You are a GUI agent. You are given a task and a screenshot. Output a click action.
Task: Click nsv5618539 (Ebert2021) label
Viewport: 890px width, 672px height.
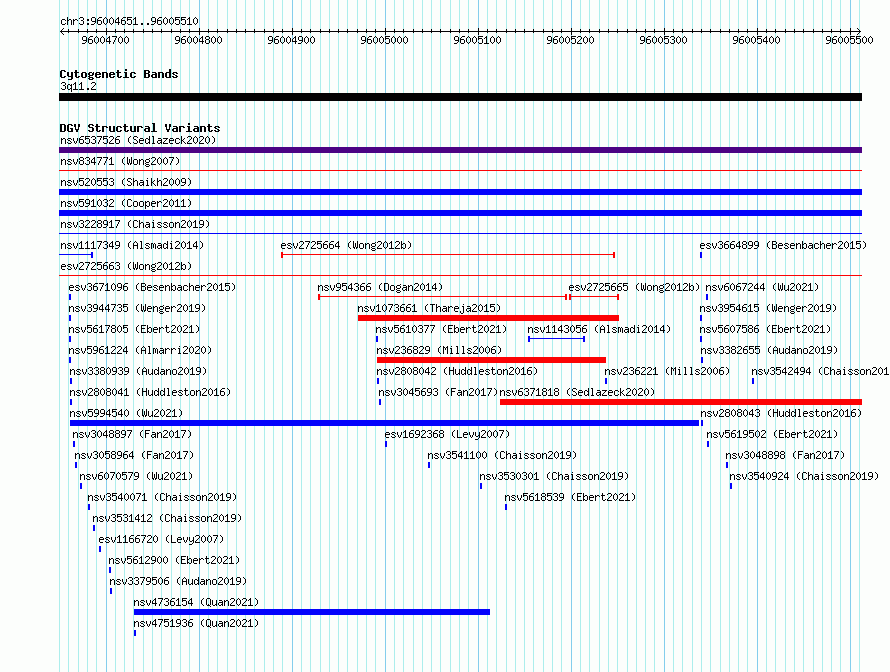[x=570, y=497]
